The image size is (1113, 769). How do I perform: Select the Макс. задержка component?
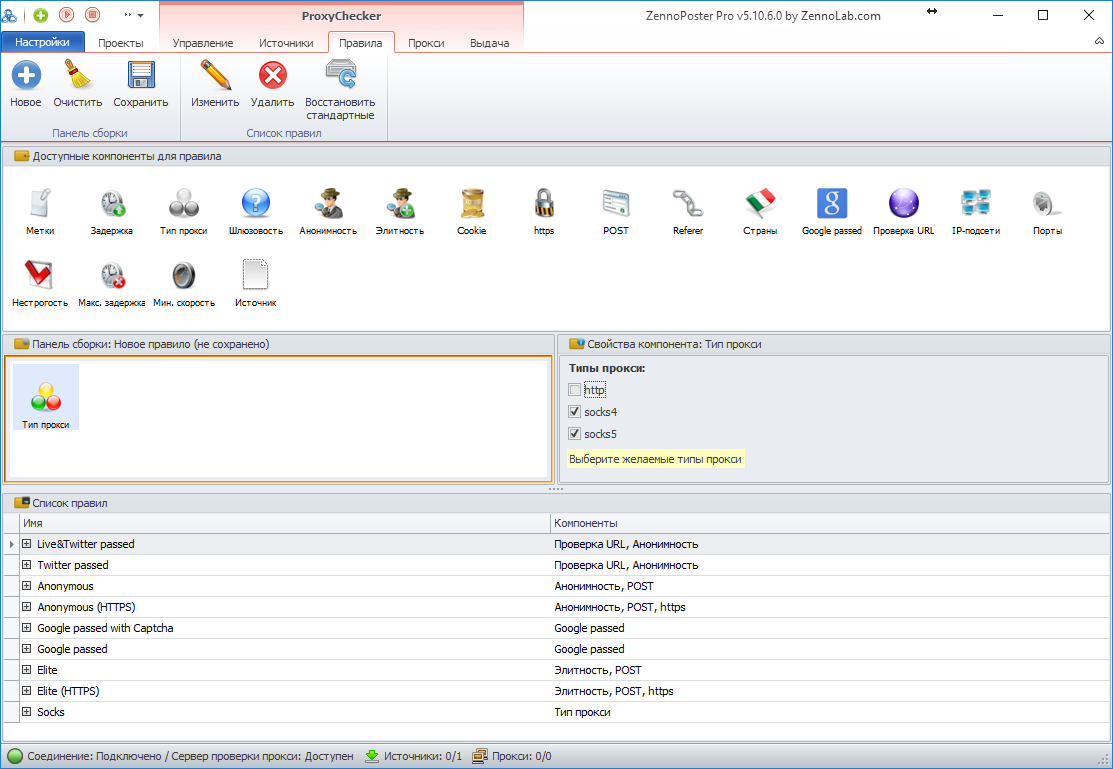pos(111,276)
